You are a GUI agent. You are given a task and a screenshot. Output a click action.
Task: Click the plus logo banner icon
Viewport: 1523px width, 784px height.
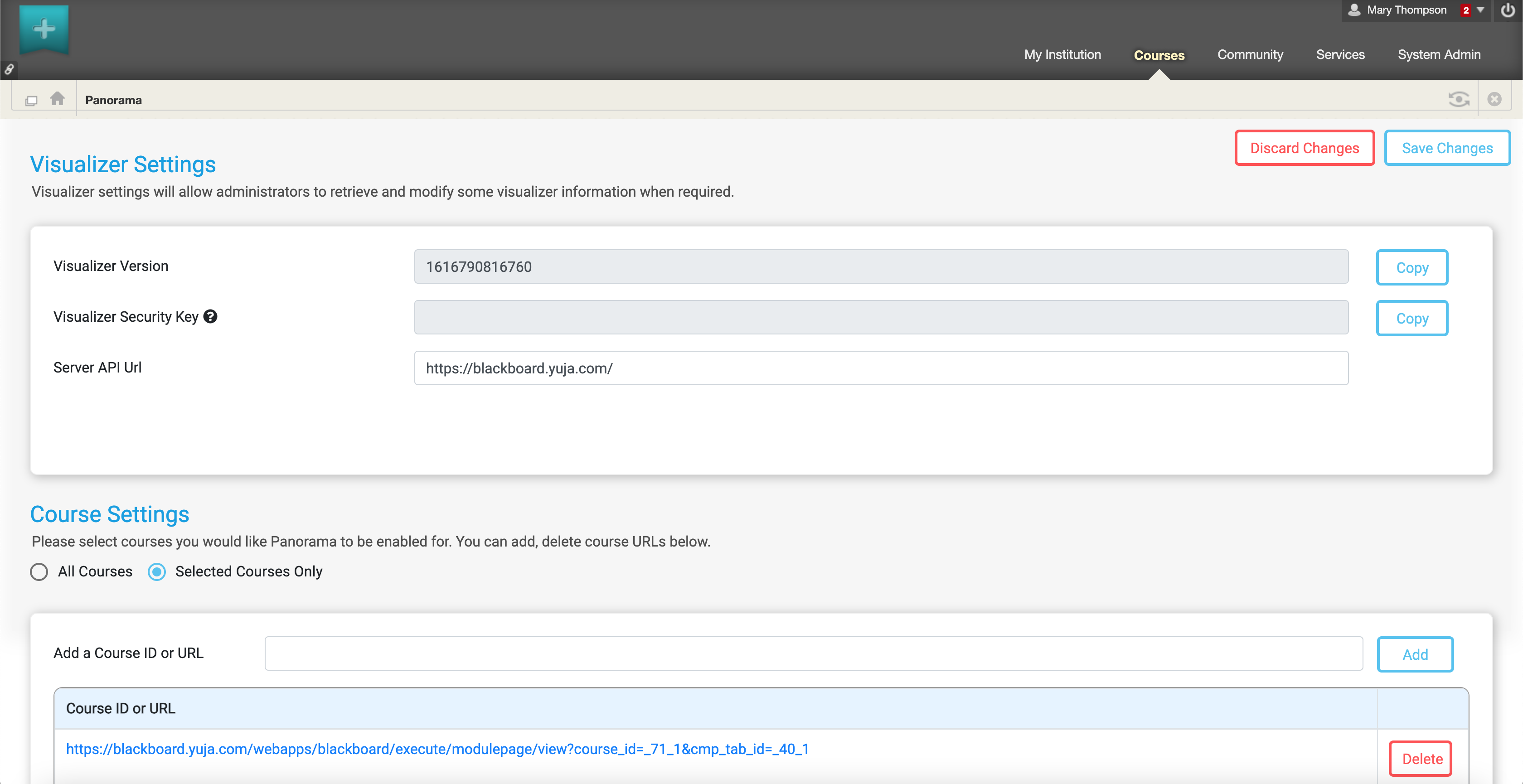tap(44, 29)
